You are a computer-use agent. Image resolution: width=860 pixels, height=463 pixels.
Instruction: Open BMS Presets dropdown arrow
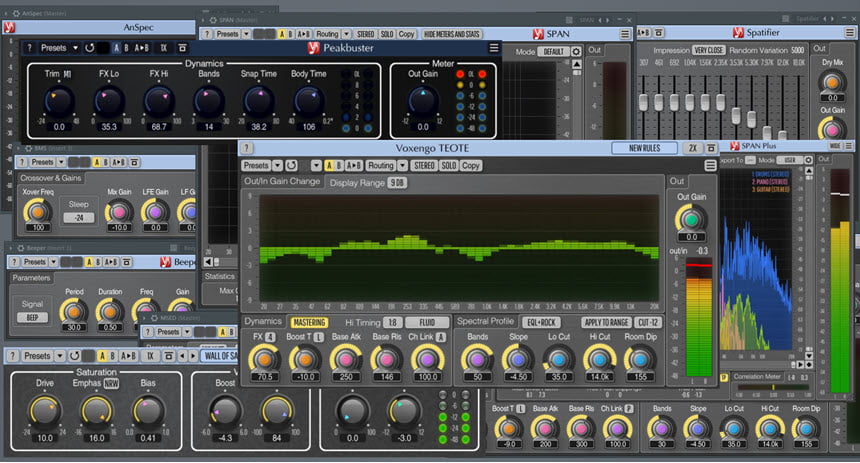(x=61, y=162)
